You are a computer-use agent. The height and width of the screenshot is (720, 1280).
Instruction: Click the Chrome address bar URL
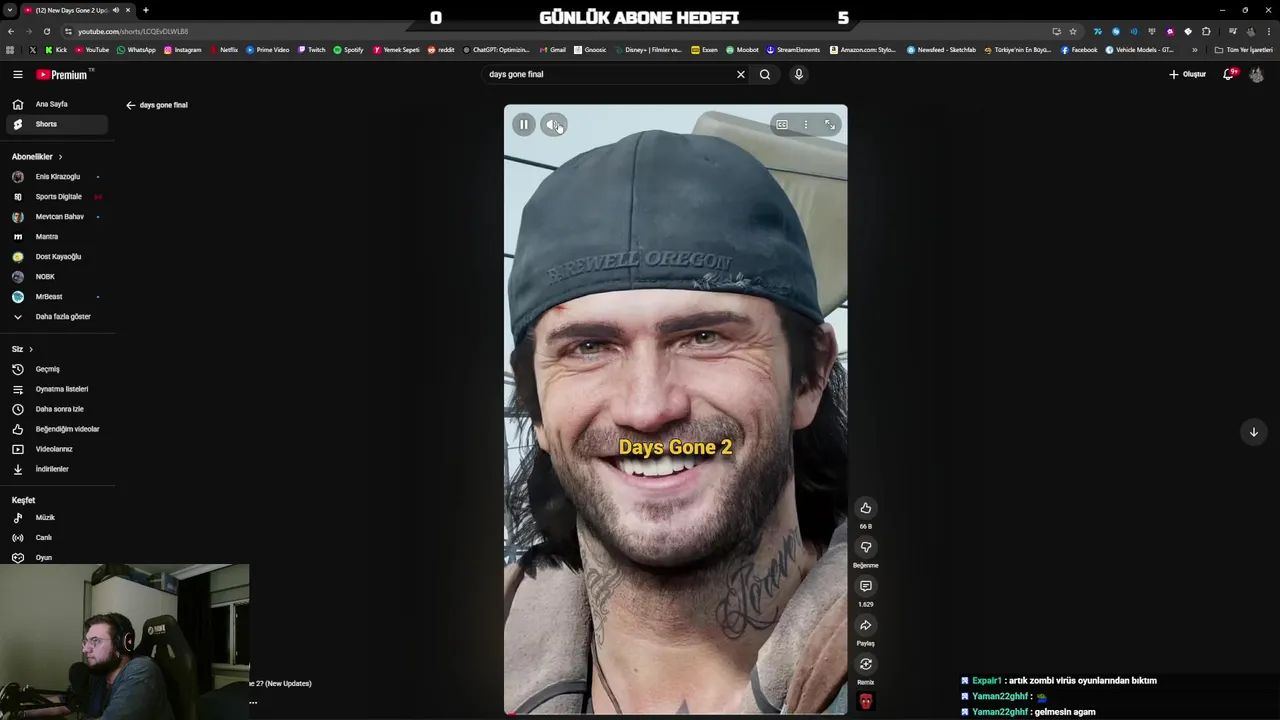point(133,31)
